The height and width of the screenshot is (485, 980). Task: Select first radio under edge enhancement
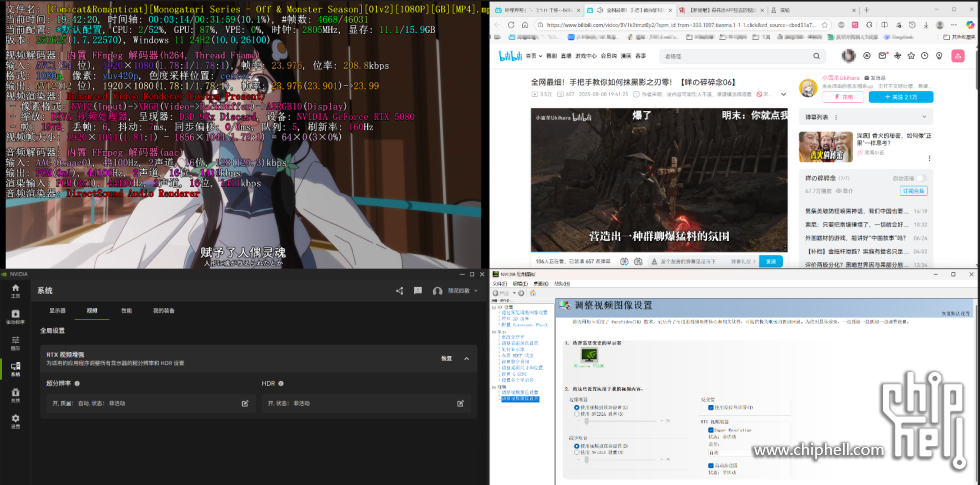[577, 407]
